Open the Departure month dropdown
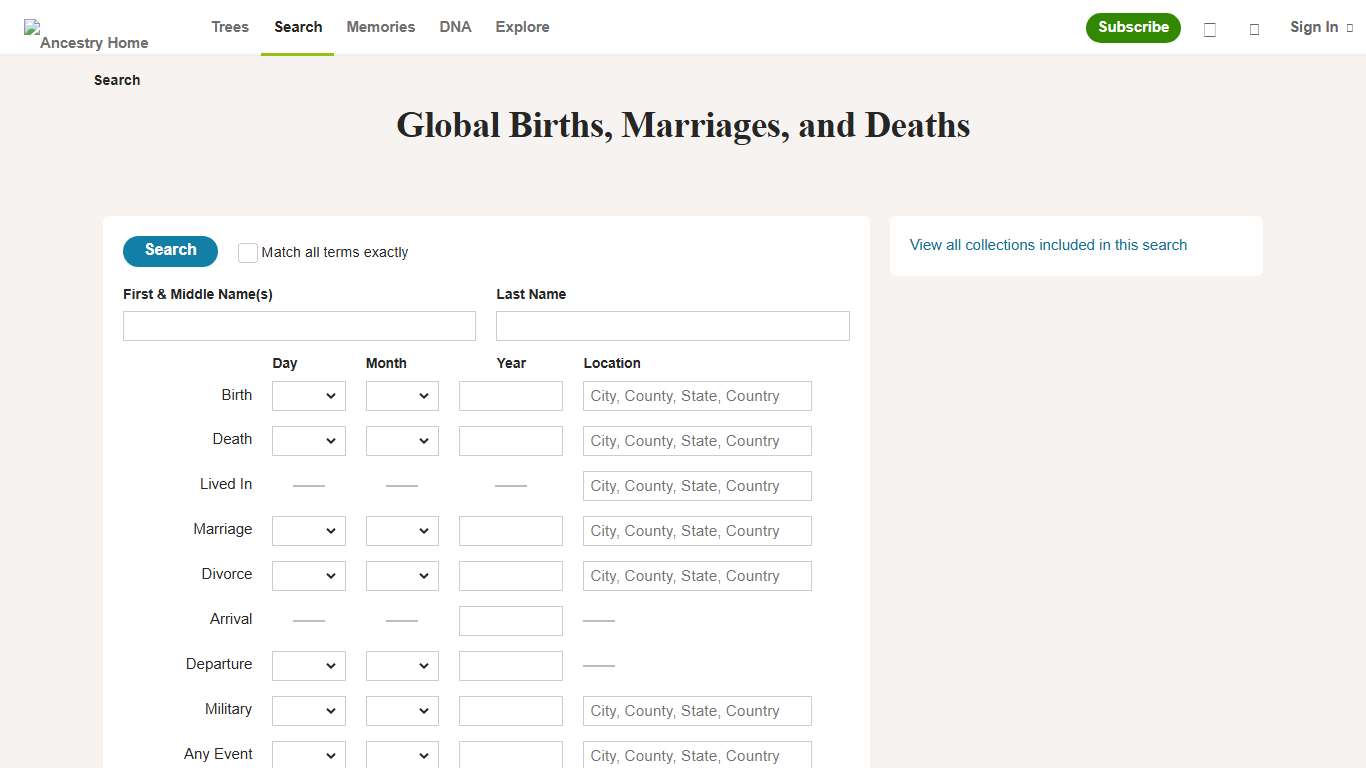This screenshot has height=768, width=1366. (x=401, y=665)
